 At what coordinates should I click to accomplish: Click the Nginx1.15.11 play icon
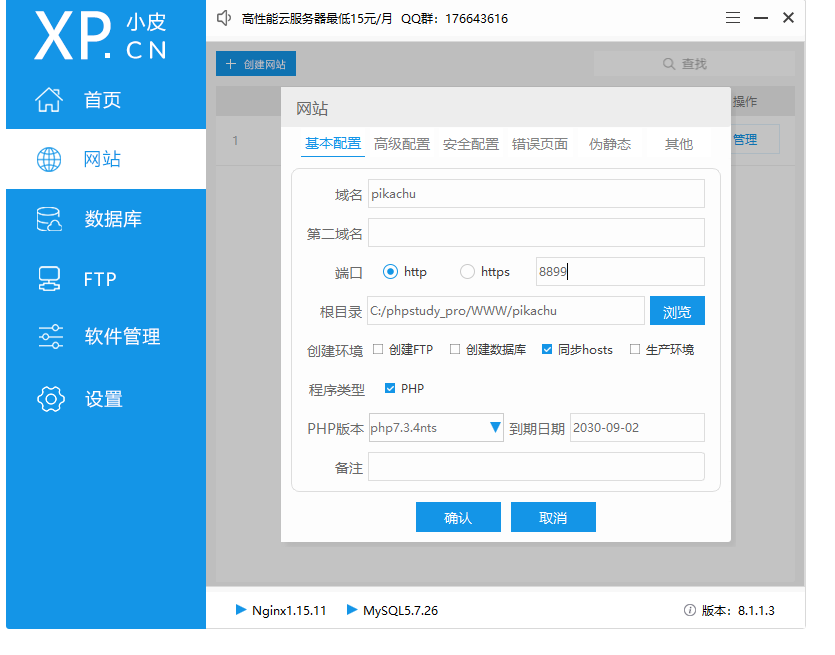(240, 609)
